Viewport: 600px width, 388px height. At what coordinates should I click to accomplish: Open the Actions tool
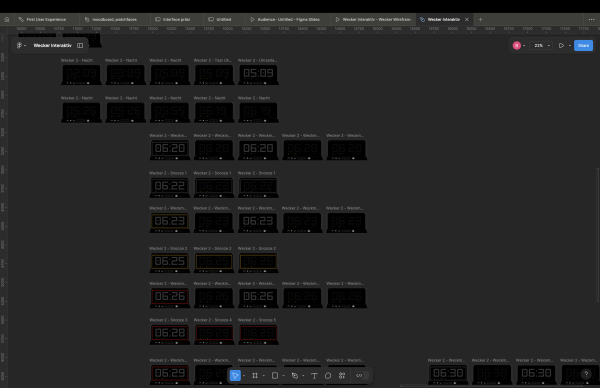coord(342,376)
